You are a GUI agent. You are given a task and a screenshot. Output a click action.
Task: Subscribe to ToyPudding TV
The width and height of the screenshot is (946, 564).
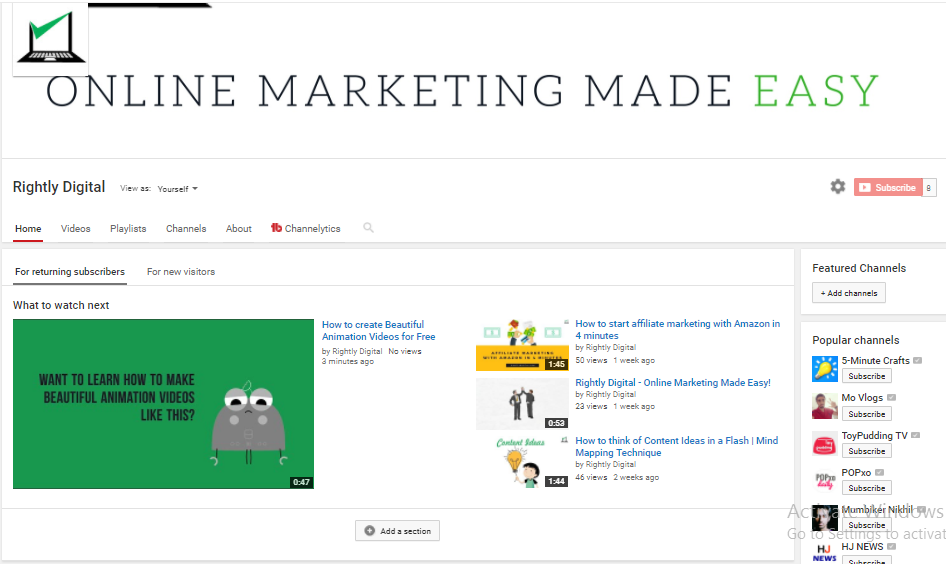(x=866, y=451)
